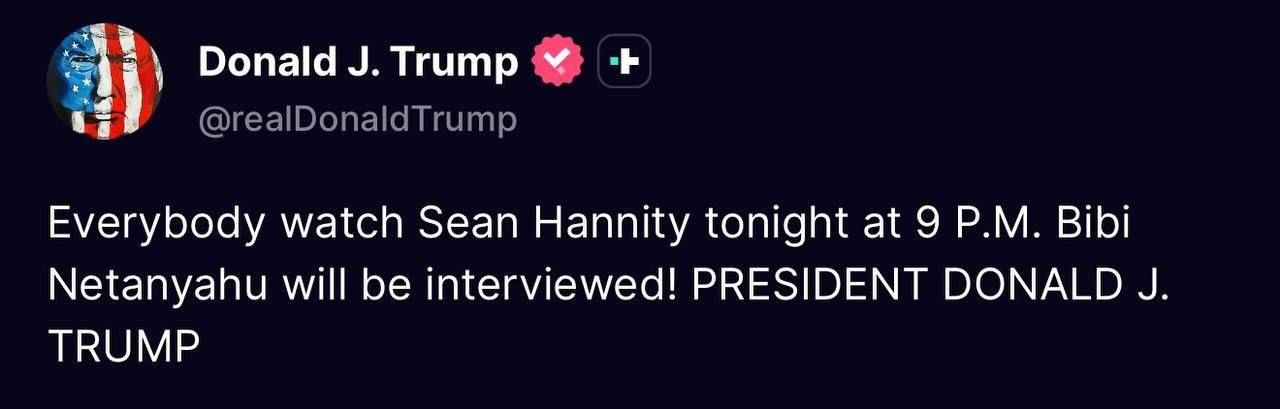1280x409 pixels.
Task: Open the @realDonaldTrump handle link
Action: 358,120
